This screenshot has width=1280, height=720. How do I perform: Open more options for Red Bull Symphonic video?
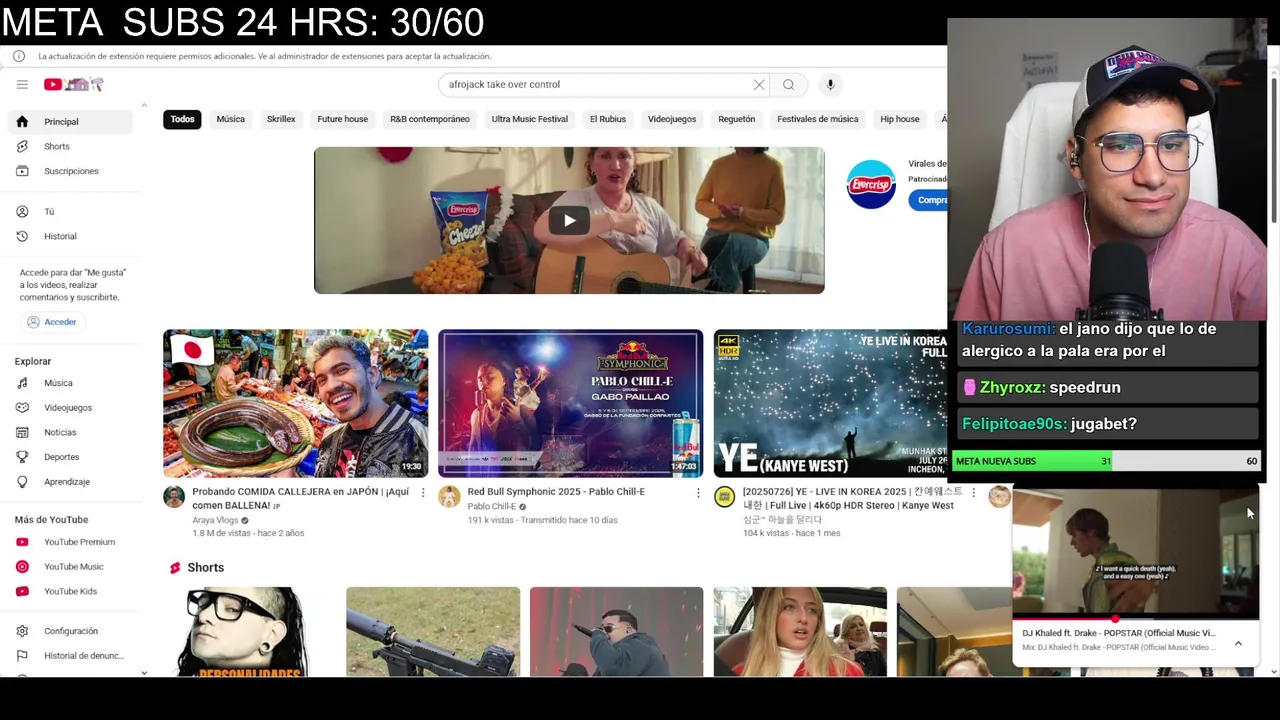[698, 493]
